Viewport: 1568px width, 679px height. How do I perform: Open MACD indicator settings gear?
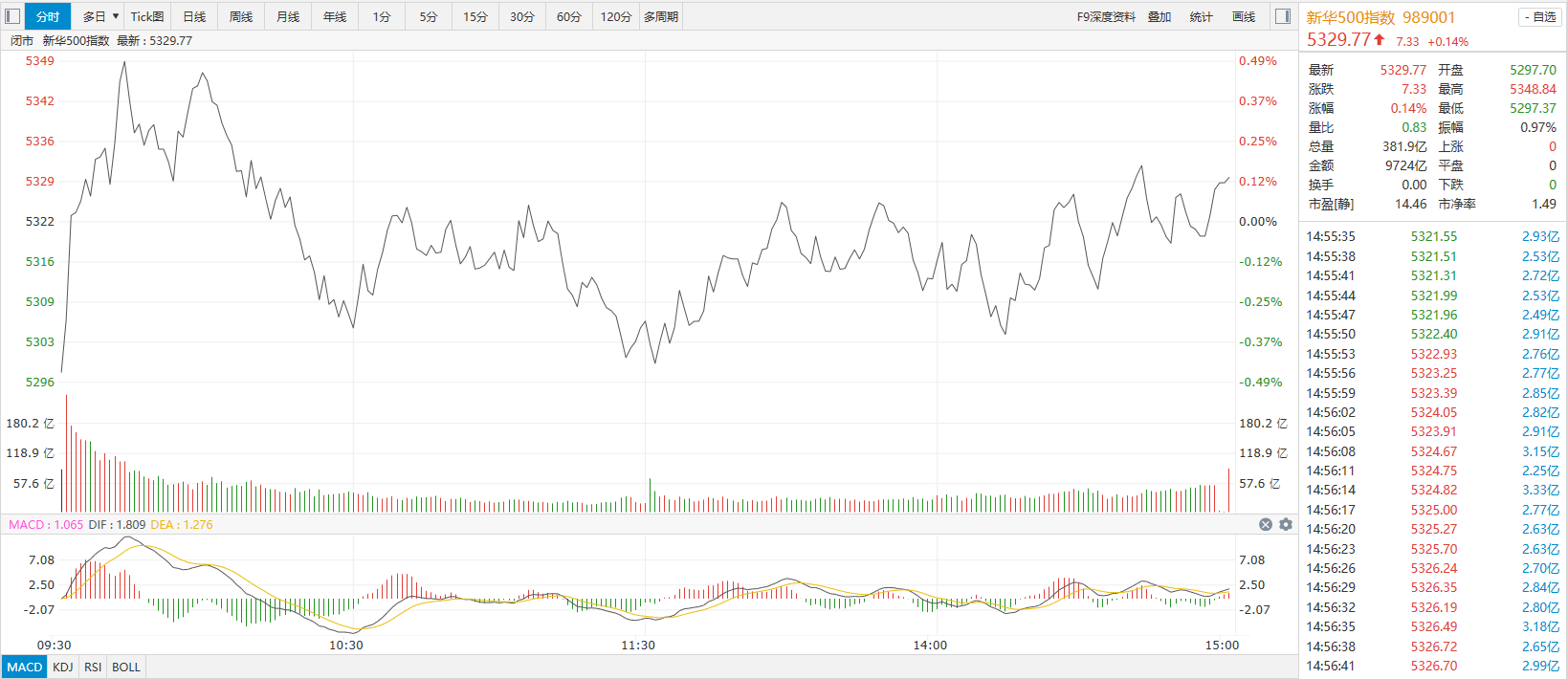click(1286, 524)
